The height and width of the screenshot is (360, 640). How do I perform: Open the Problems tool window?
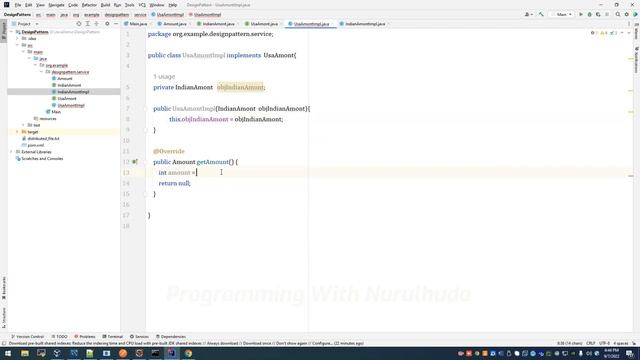pyautogui.click(x=85, y=337)
